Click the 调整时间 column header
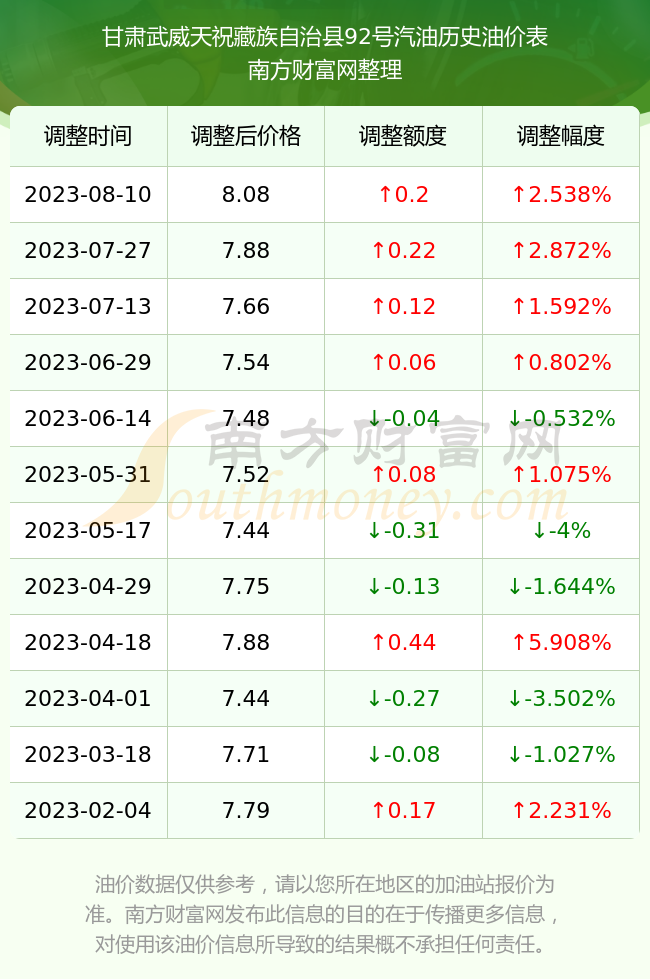 click(x=88, y=136)
